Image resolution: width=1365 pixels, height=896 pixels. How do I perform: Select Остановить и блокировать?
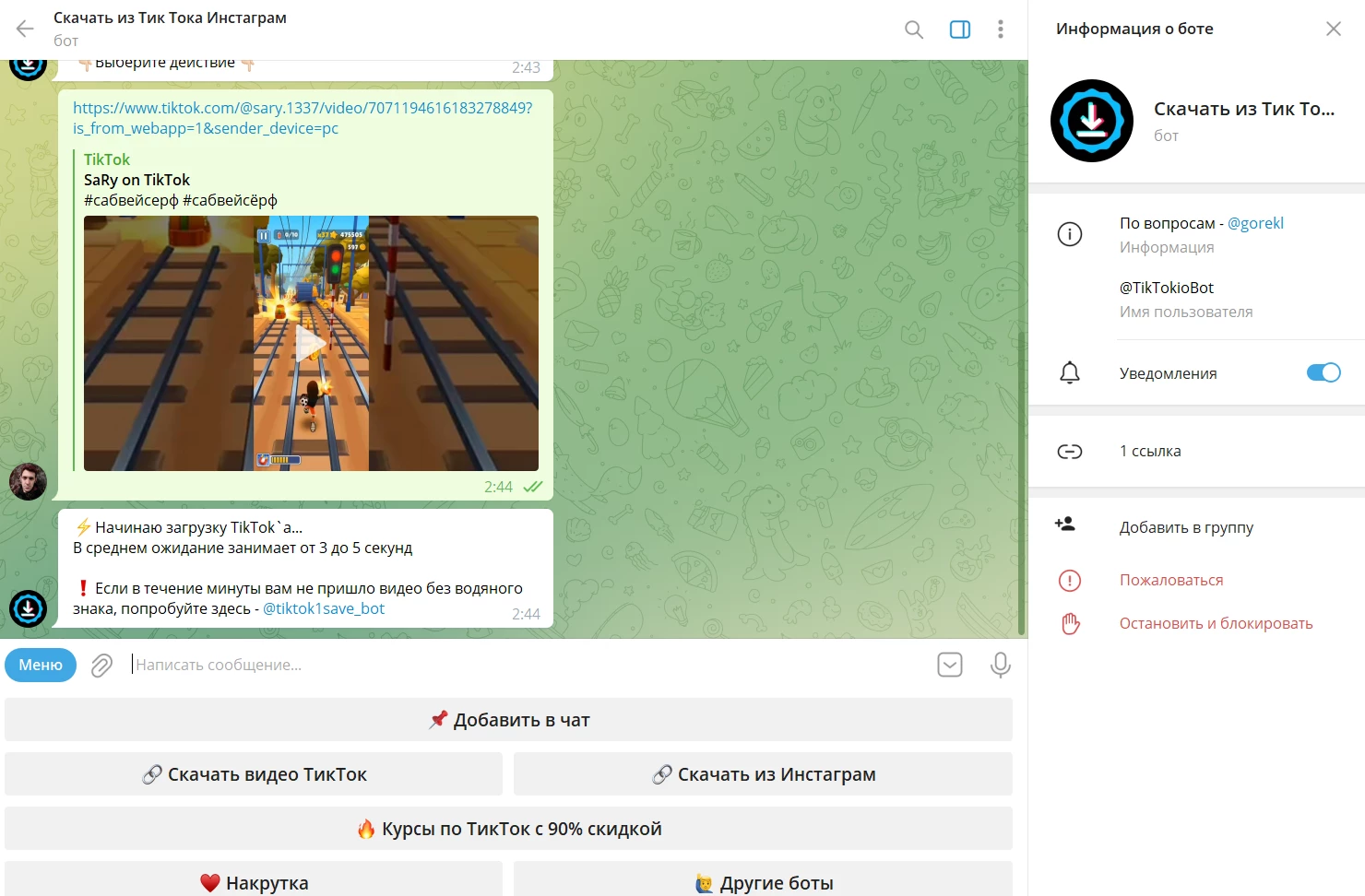coord(1217,623)
